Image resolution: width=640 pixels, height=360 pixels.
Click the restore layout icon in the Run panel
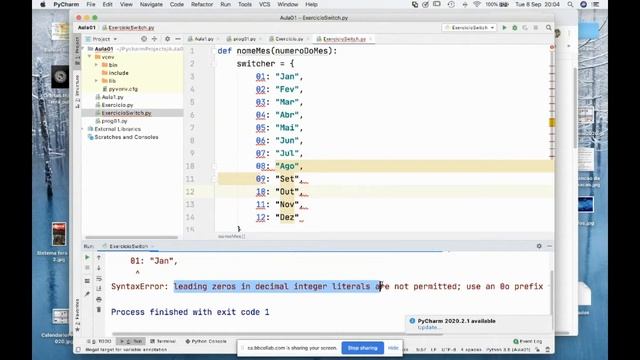tap(87, 281)
